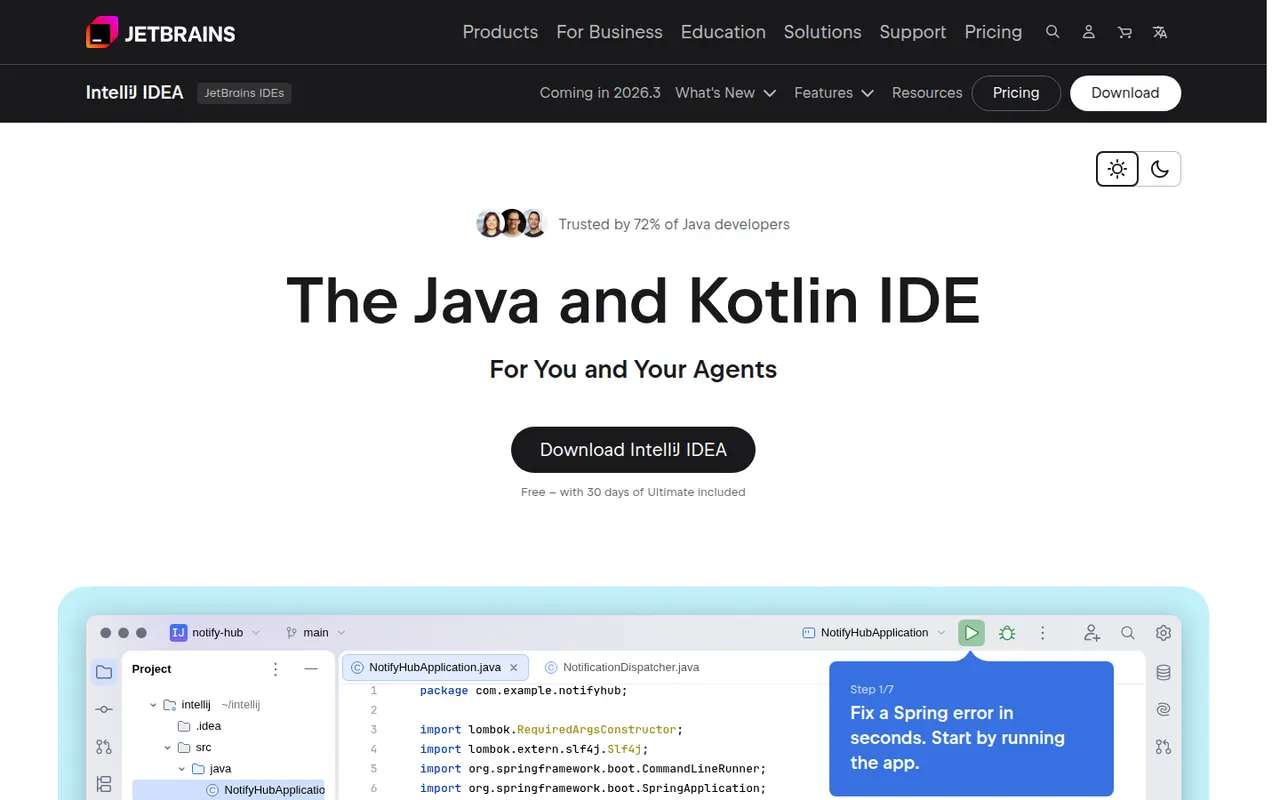Screen dimensions: 1280x800
Task: Go to Pricing in top navigation
Action: coord(993,32)
